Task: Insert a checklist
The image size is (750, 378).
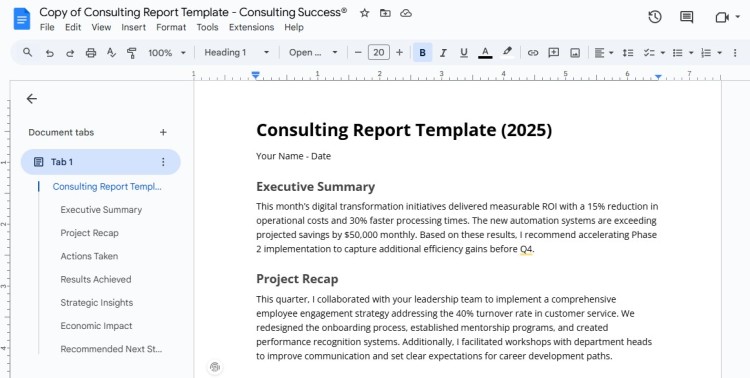Action: point(649,53)
